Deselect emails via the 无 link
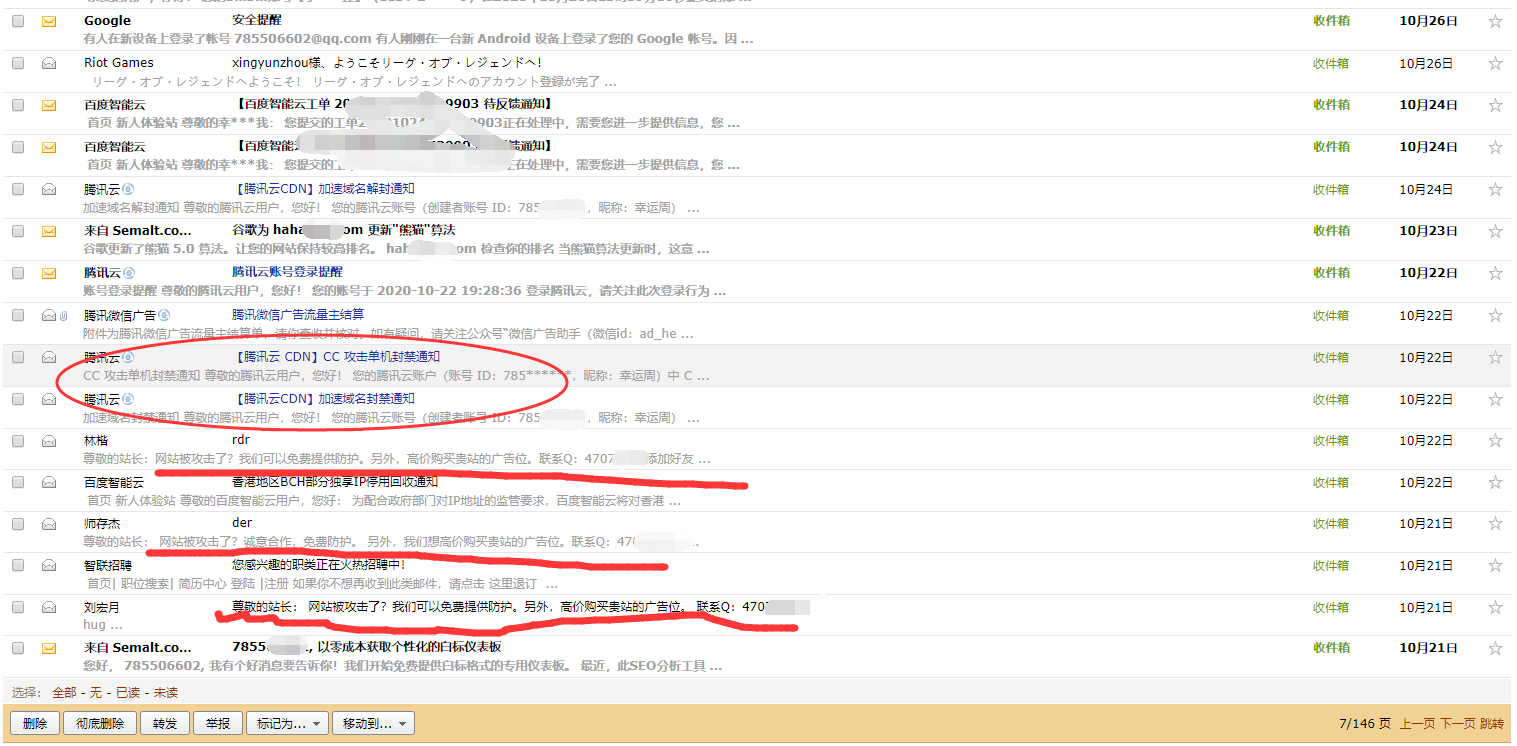Viewport: 1517px width, 746px height. click(x=96, y=692)
